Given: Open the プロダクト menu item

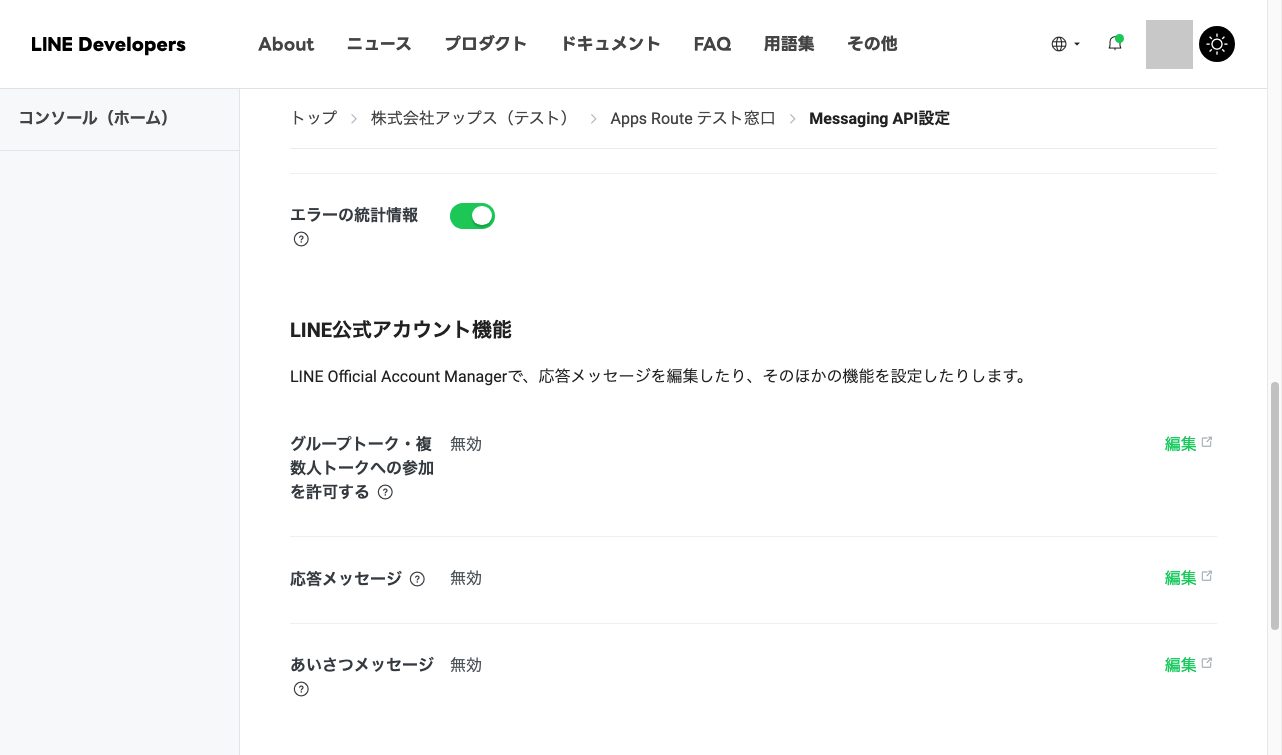Looking at the screenshot, I should click(486, 44).
